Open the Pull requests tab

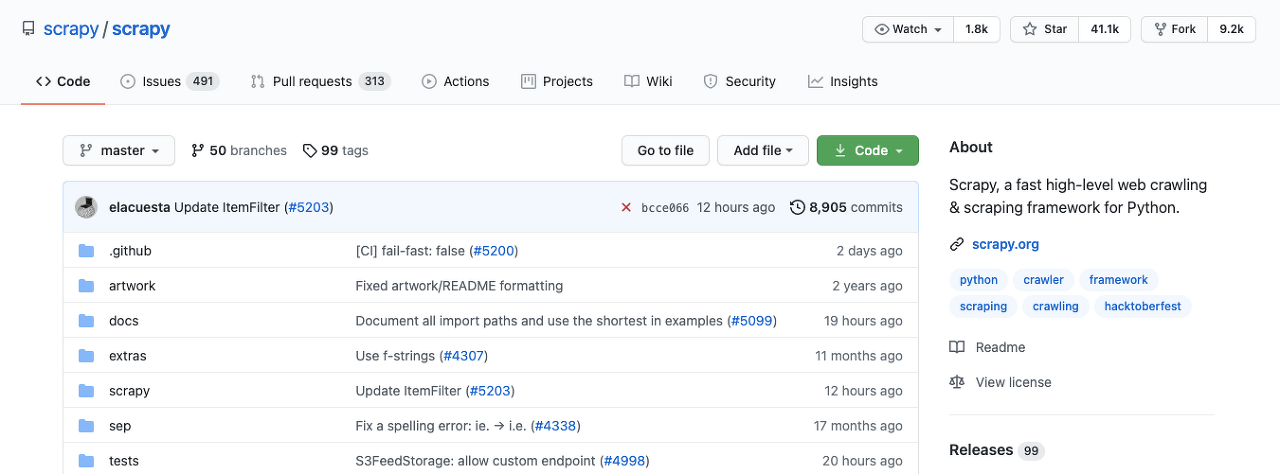tap(320, 81)
